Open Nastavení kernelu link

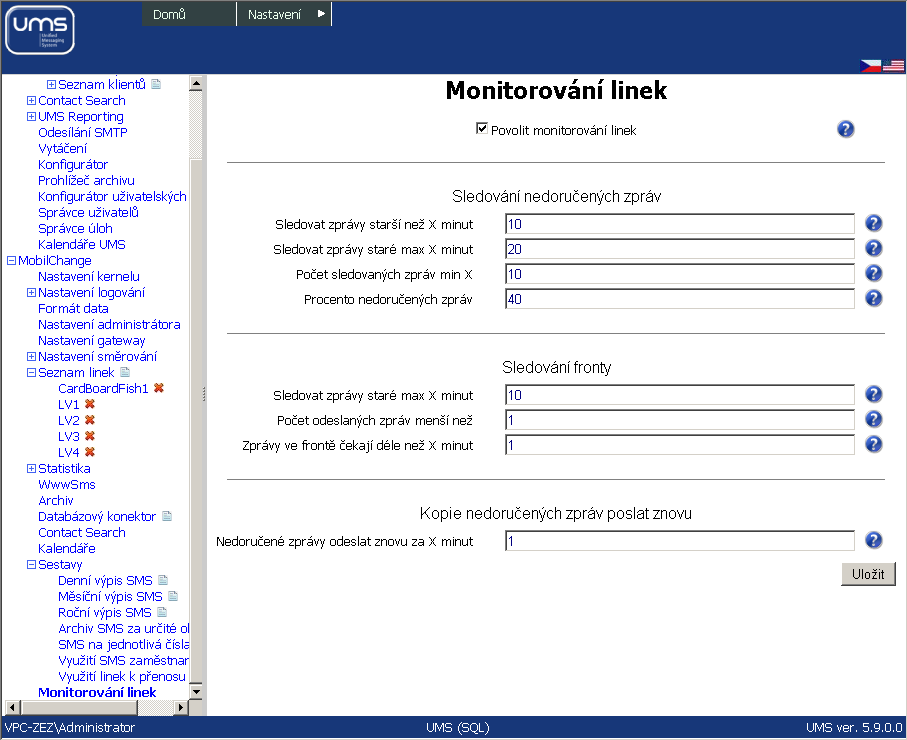click(x=89, y=277)
